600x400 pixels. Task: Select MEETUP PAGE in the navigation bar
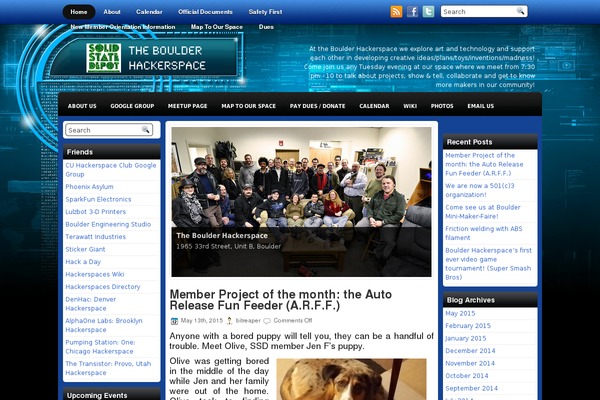tap(188, 106)
